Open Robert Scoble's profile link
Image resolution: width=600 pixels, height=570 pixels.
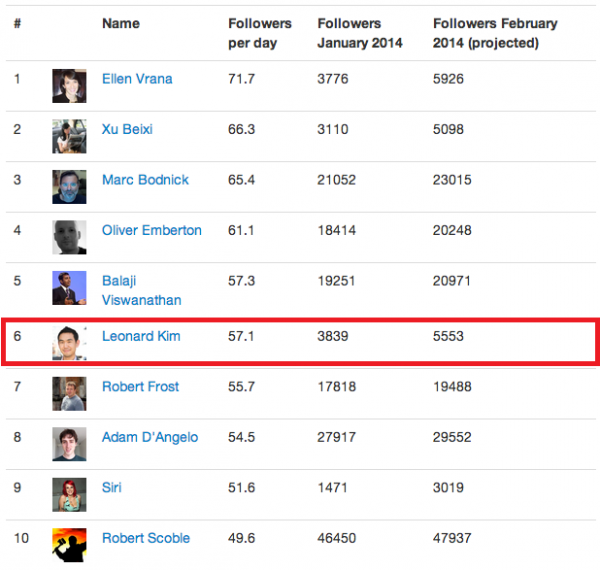pos(146,538)
